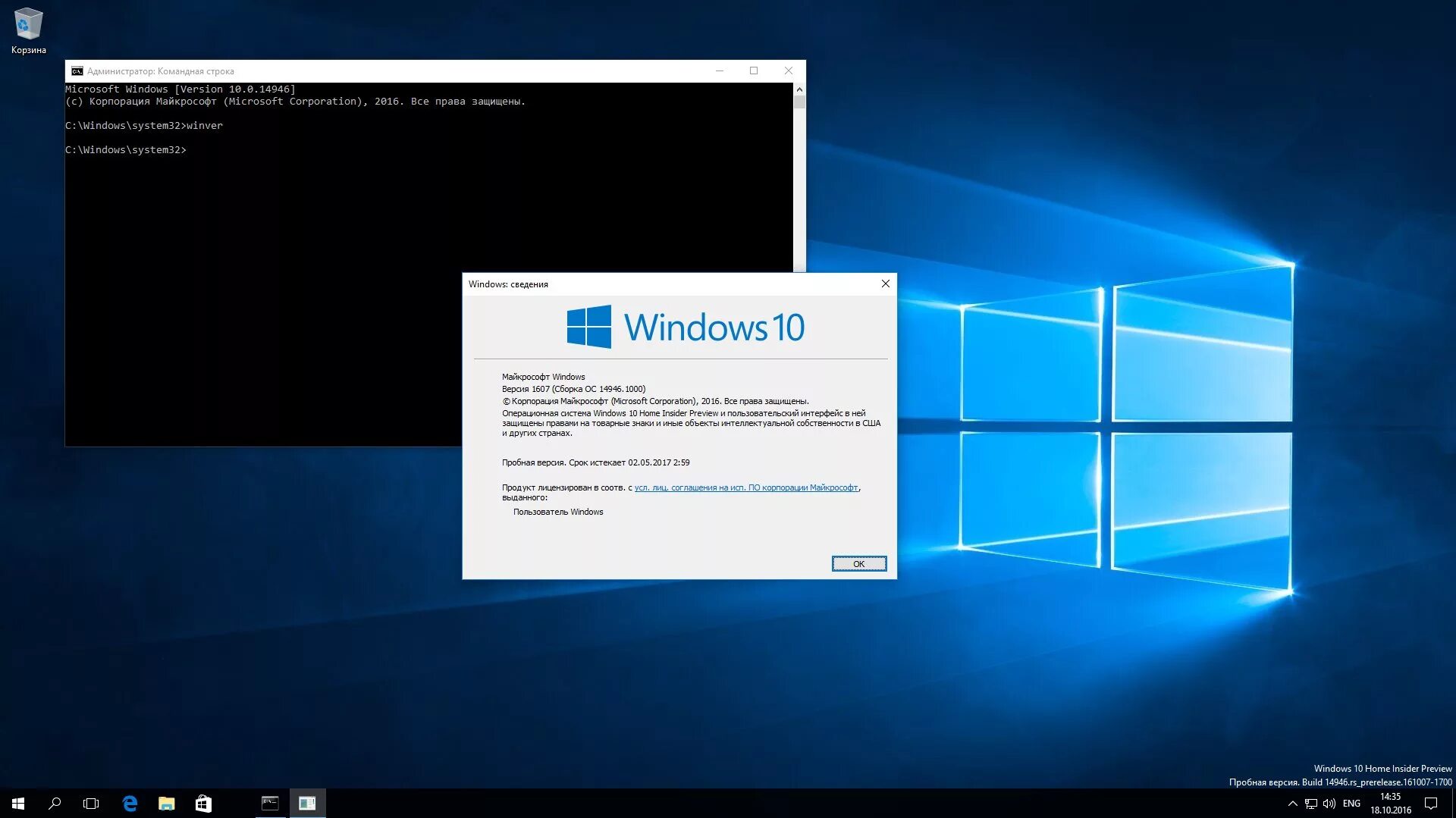Screen dimensions: 1456x818
Task: Open the Microsoft license agreement link
Action: click(x=746, y=487)
